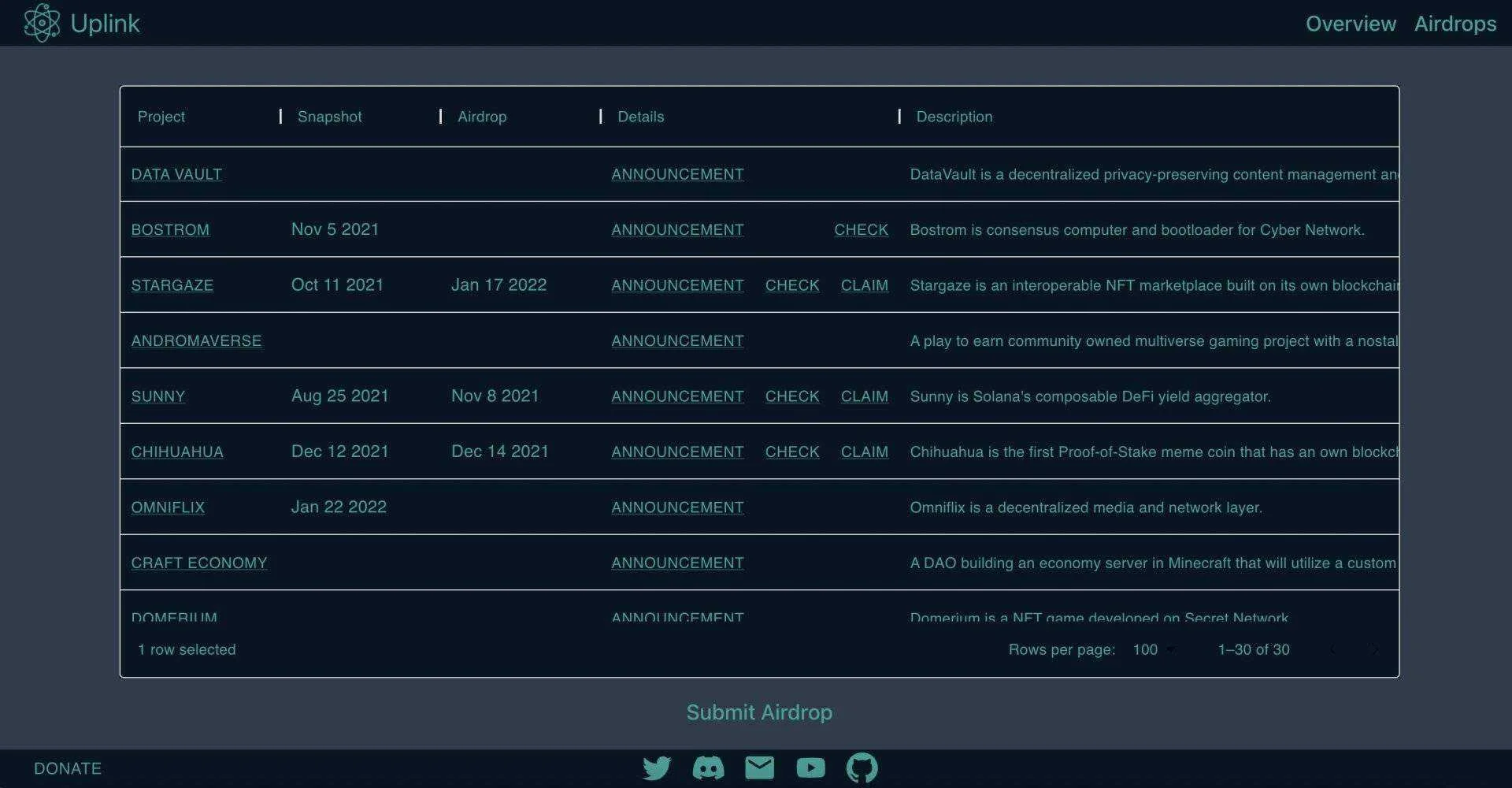Select the Jan 22 2022 snapshot cell

click(339, 507)
